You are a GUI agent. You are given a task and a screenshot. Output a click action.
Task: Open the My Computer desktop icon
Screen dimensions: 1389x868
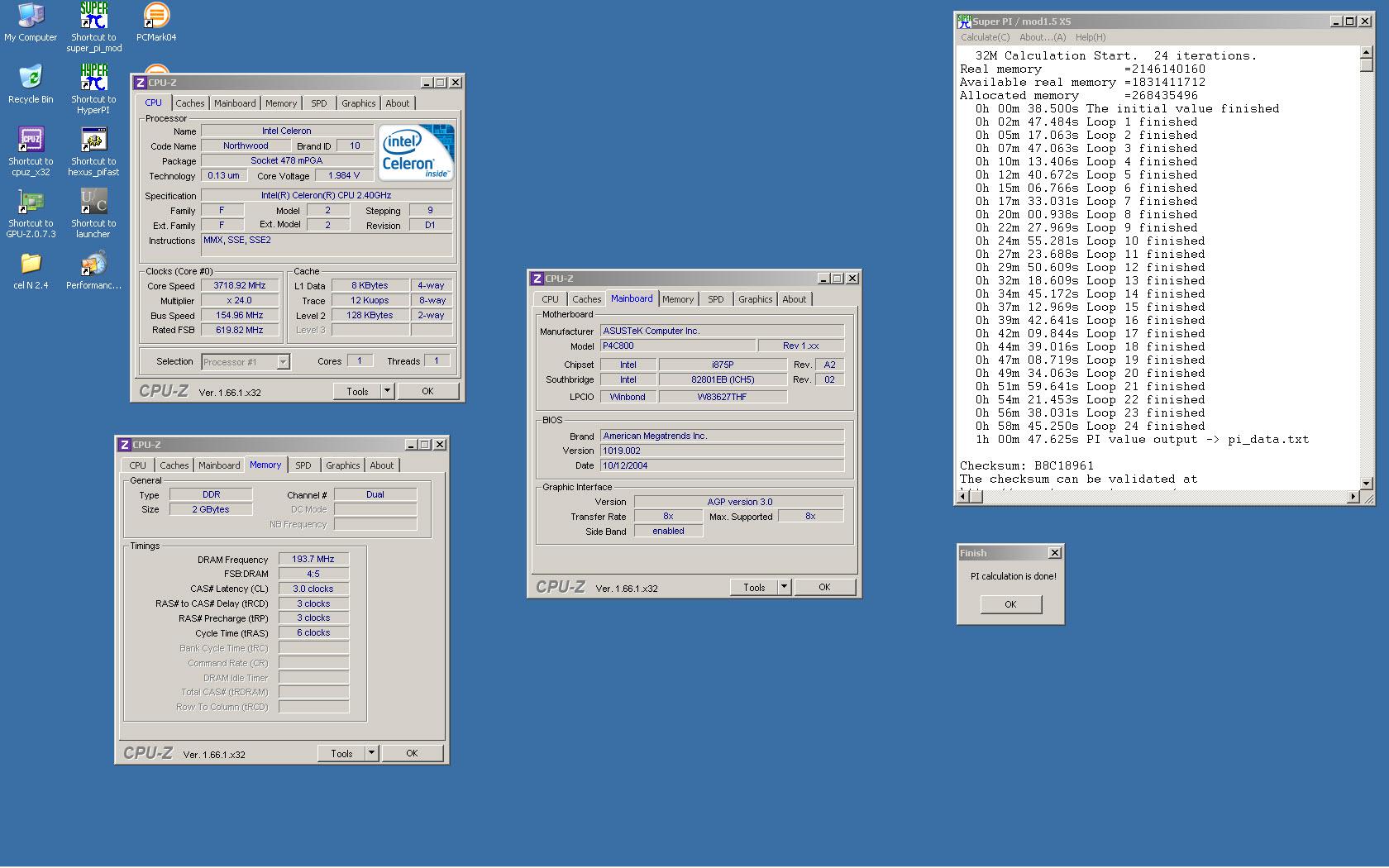[x=31, y=22]
